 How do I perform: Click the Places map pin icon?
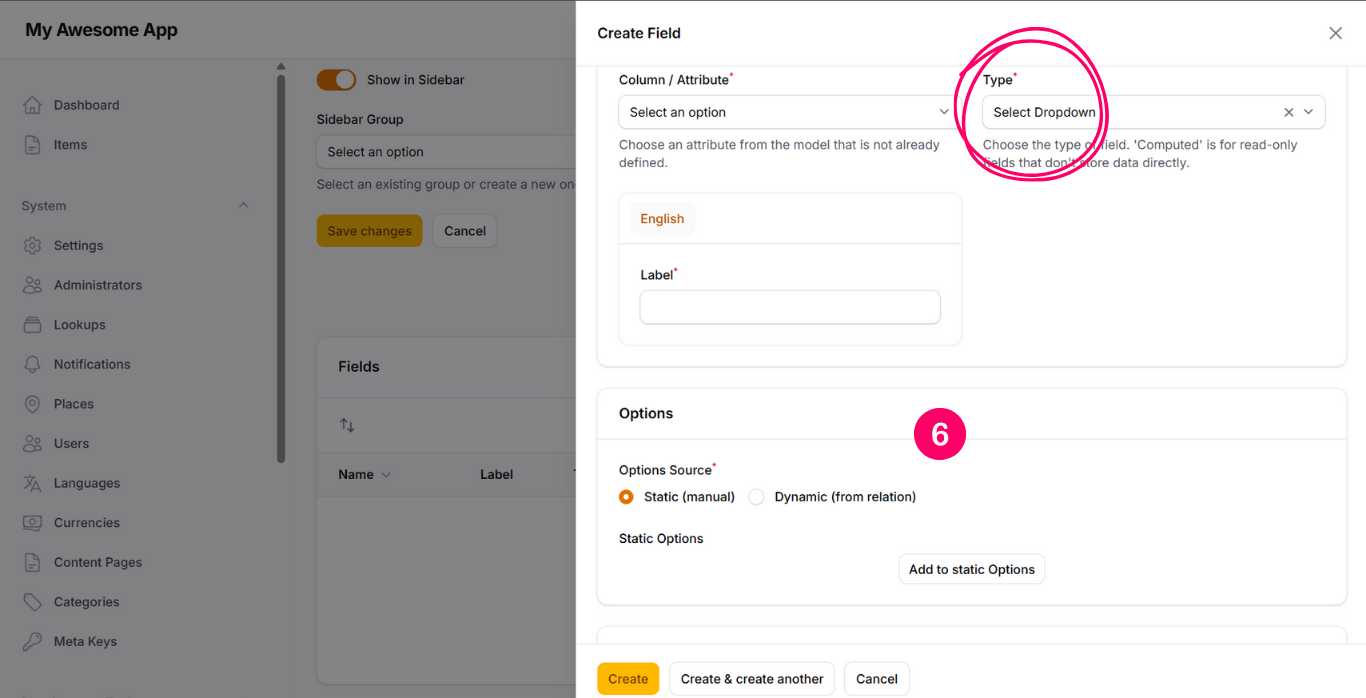coord(32,404)
